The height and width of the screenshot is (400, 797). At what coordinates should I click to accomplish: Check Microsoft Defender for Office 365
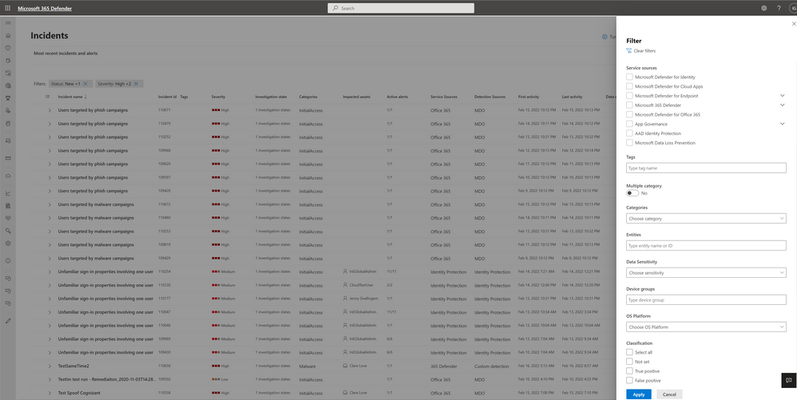(629, 114)
